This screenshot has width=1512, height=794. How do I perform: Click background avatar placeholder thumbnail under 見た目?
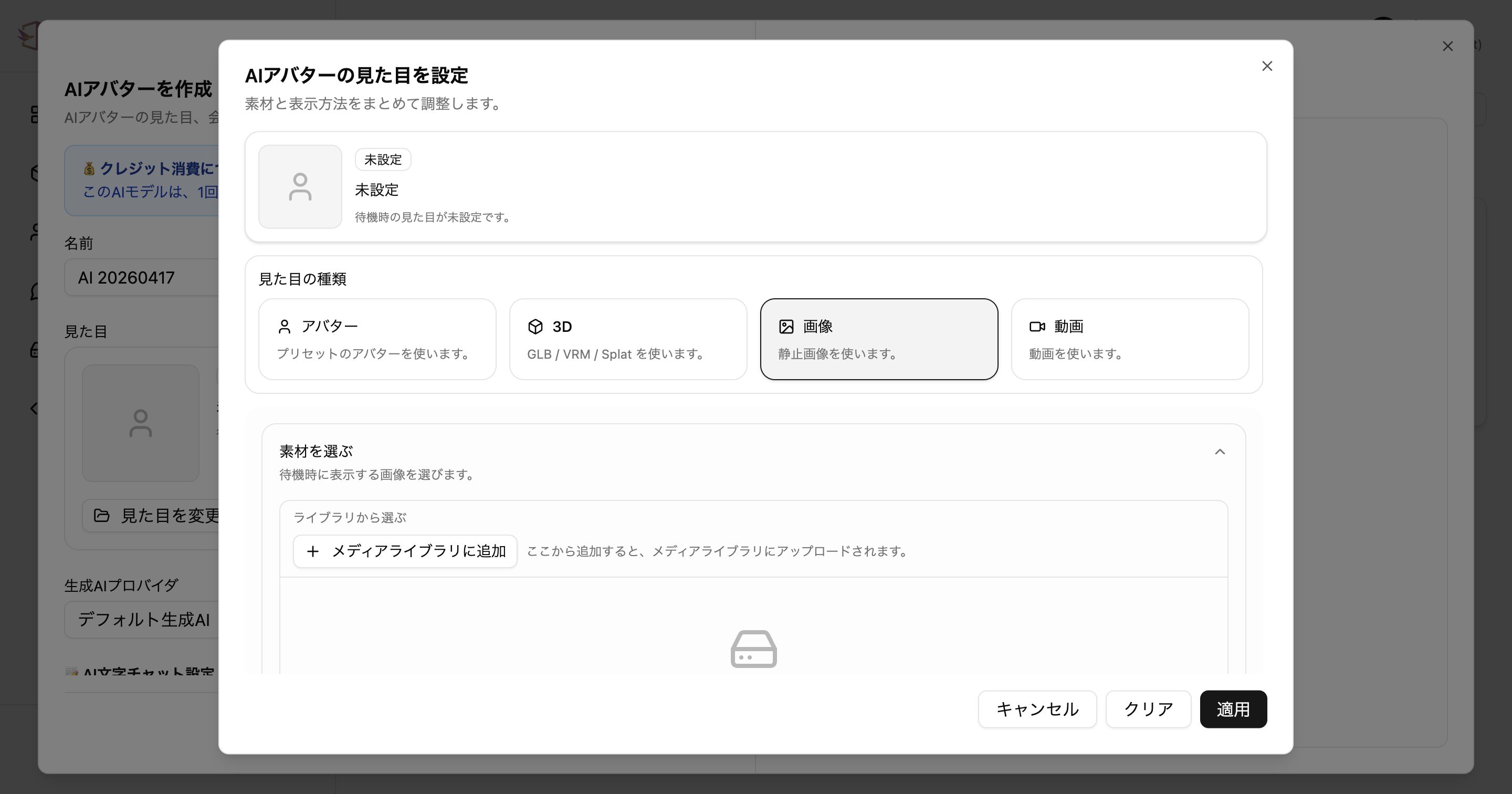(140, 423)
